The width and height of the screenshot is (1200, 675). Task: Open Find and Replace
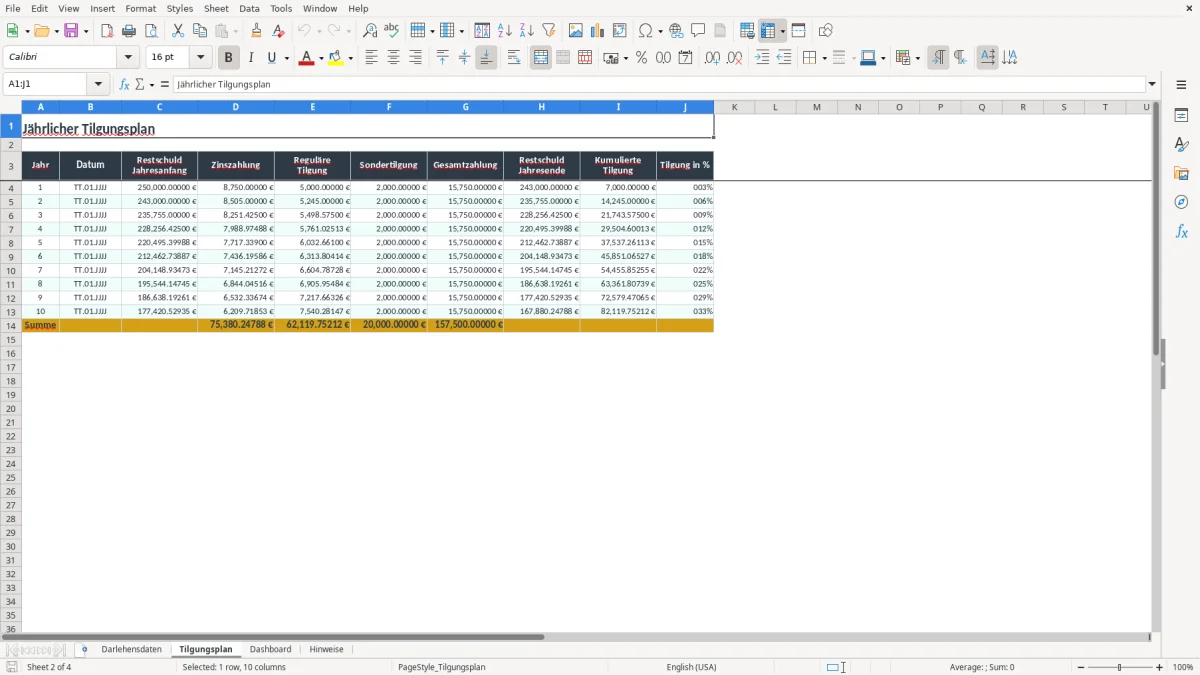(x=370, y=31)
